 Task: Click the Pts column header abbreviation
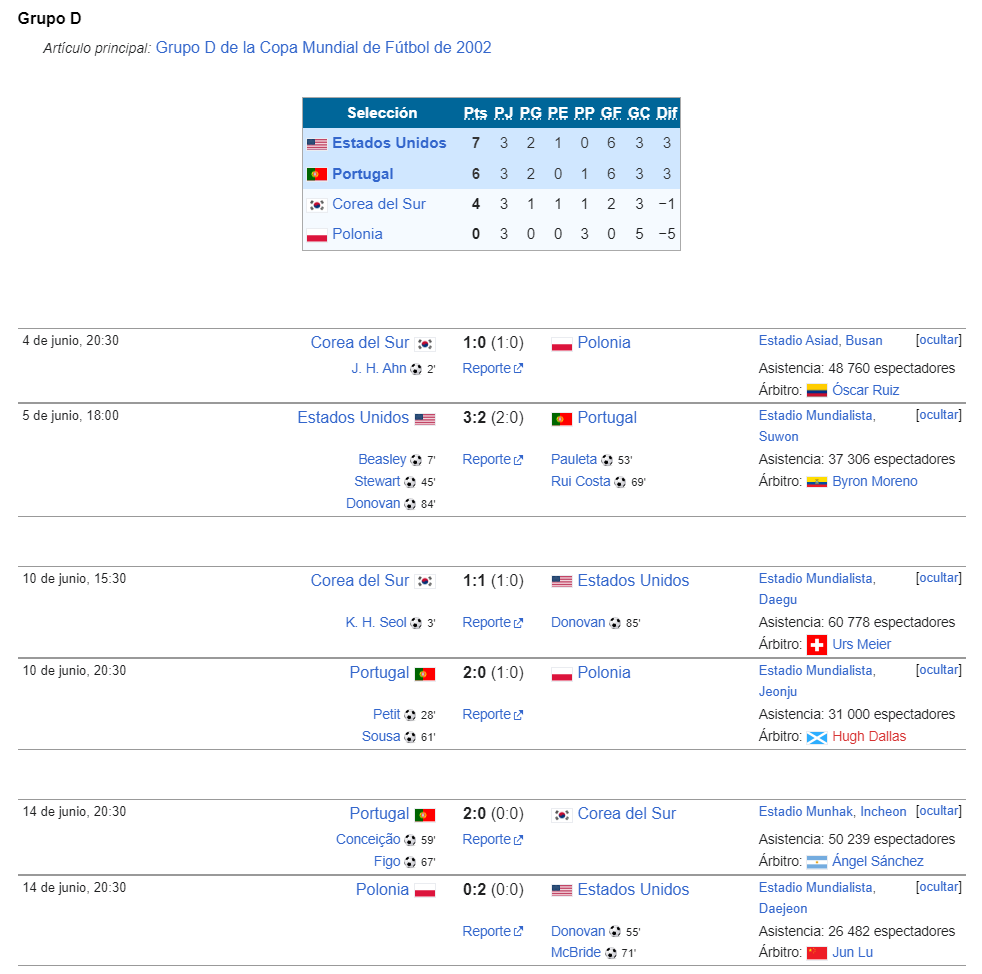pyautogui.click(x=475, y=113)
